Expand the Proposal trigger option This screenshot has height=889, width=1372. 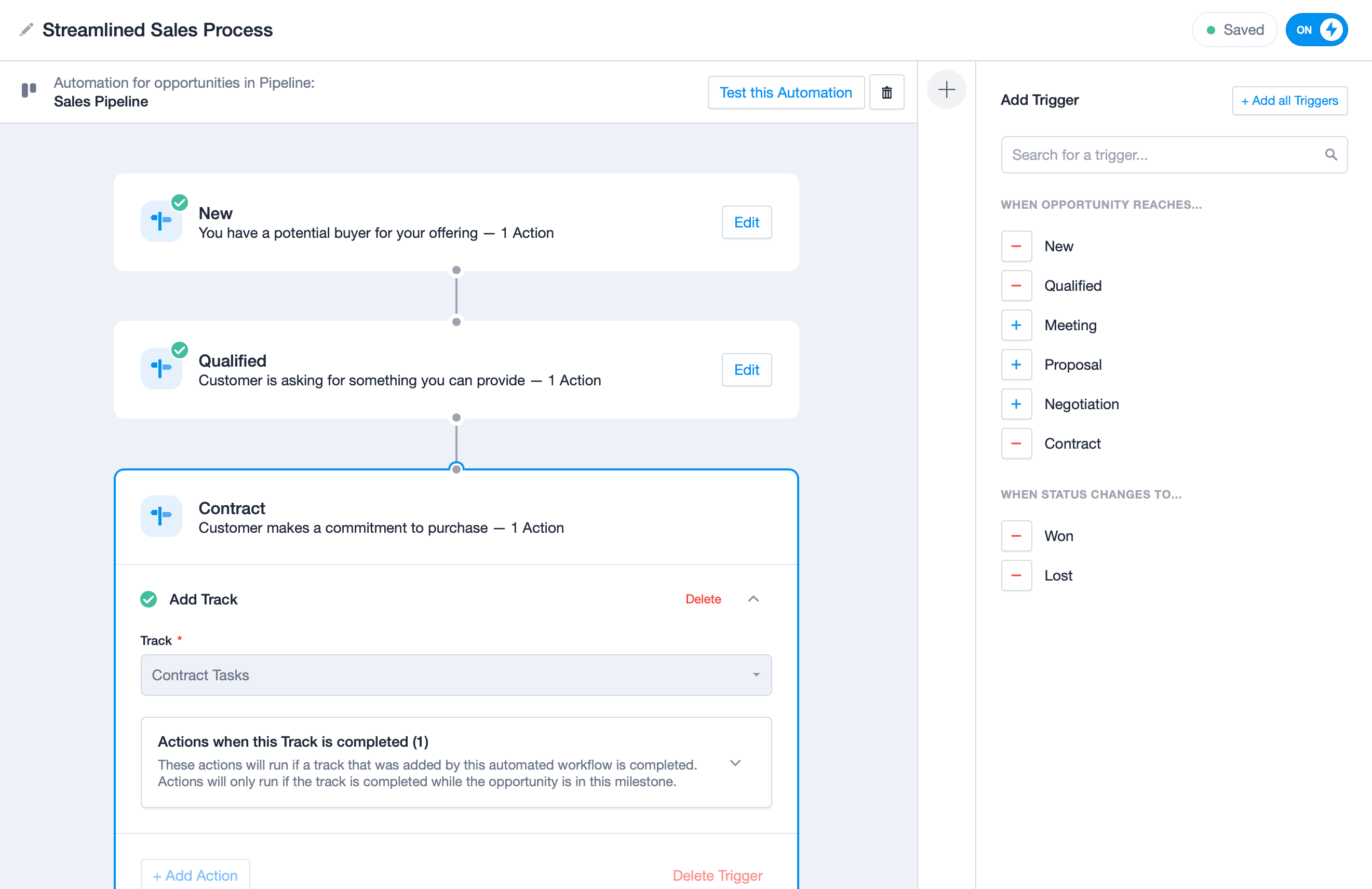pyautogui.click(x=1017, y=364)
